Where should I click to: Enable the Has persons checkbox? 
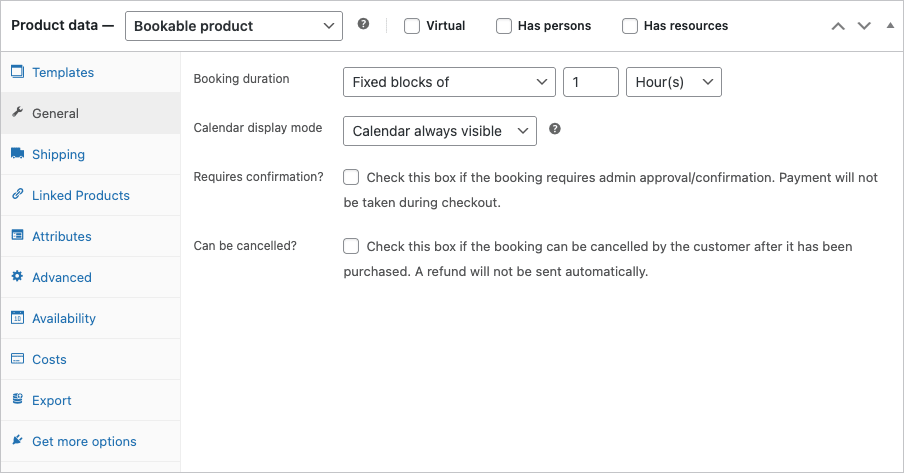(x=504, y=26)
